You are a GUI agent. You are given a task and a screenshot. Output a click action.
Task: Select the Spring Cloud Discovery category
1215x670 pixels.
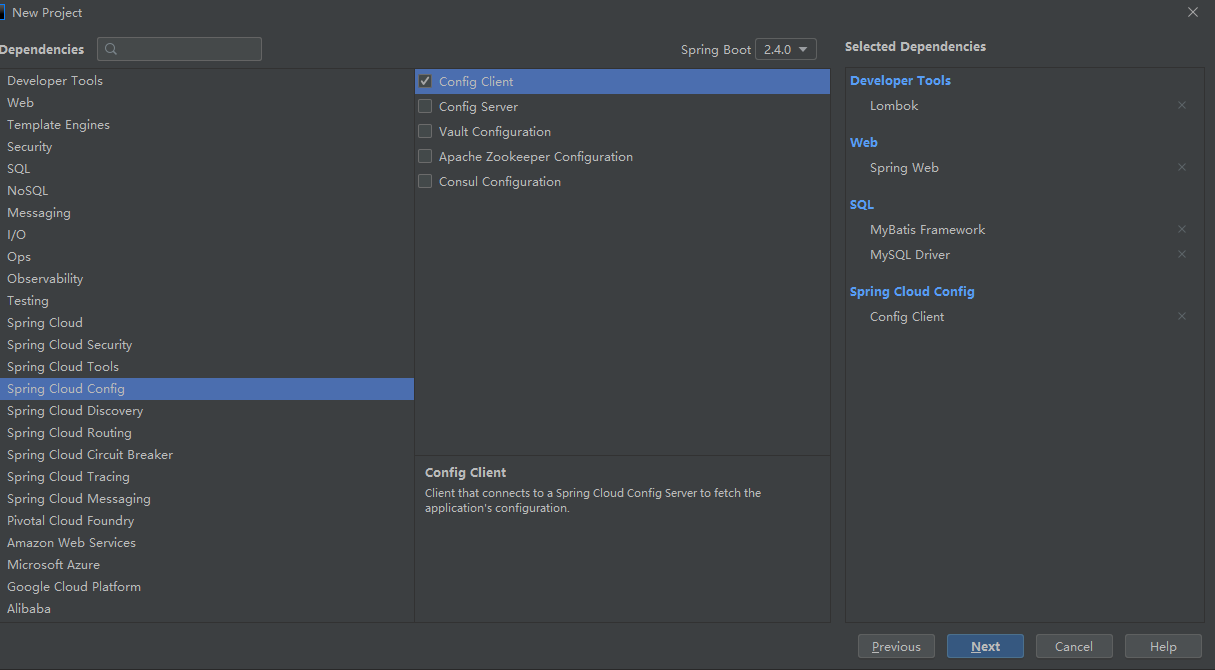(75, 411)
